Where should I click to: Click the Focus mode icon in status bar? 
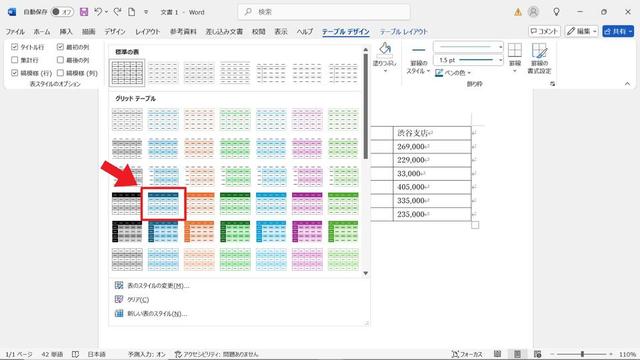coord(455,354)
